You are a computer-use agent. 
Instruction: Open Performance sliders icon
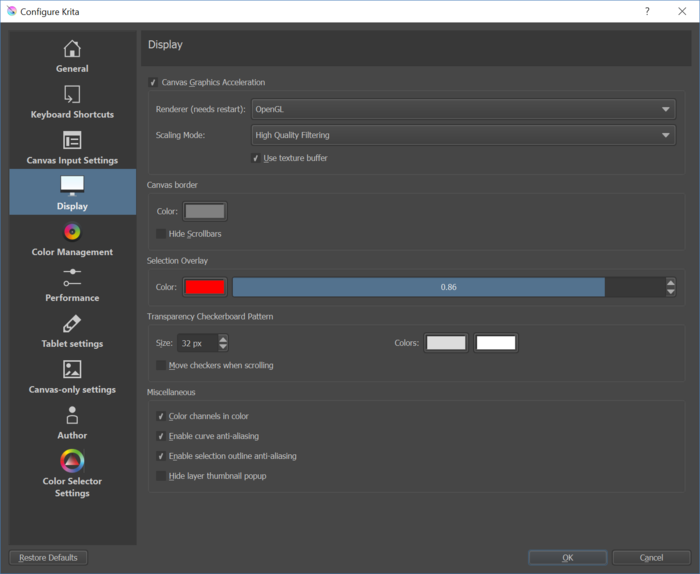tap(72, 277)
